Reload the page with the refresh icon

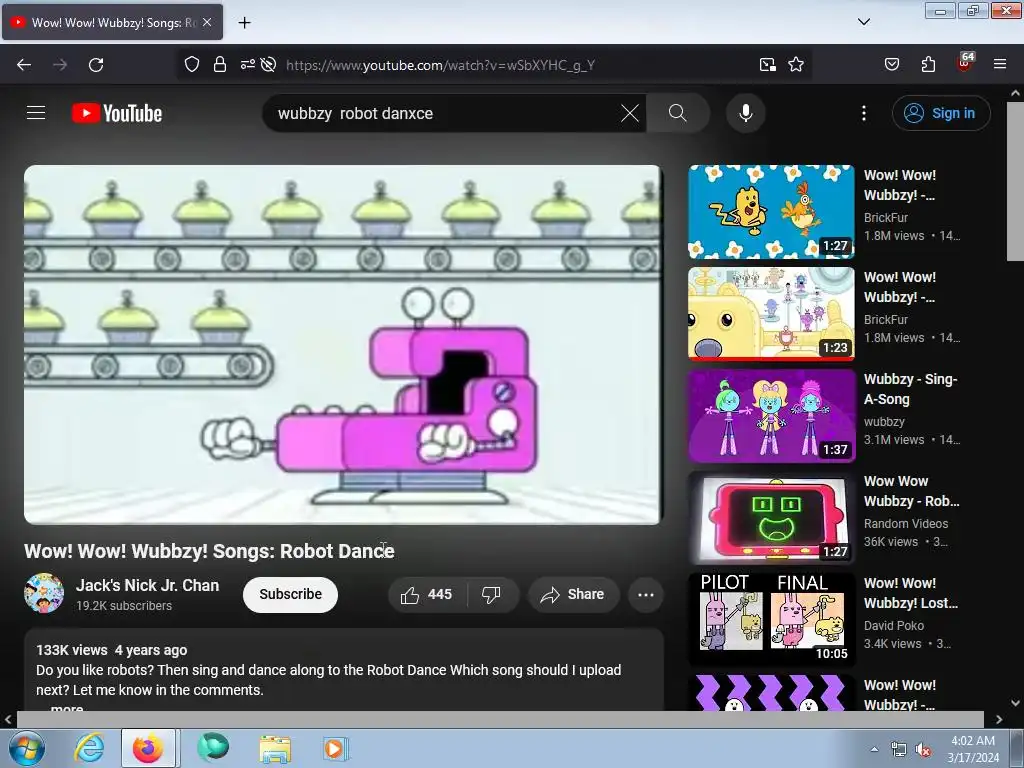[96, 65]
